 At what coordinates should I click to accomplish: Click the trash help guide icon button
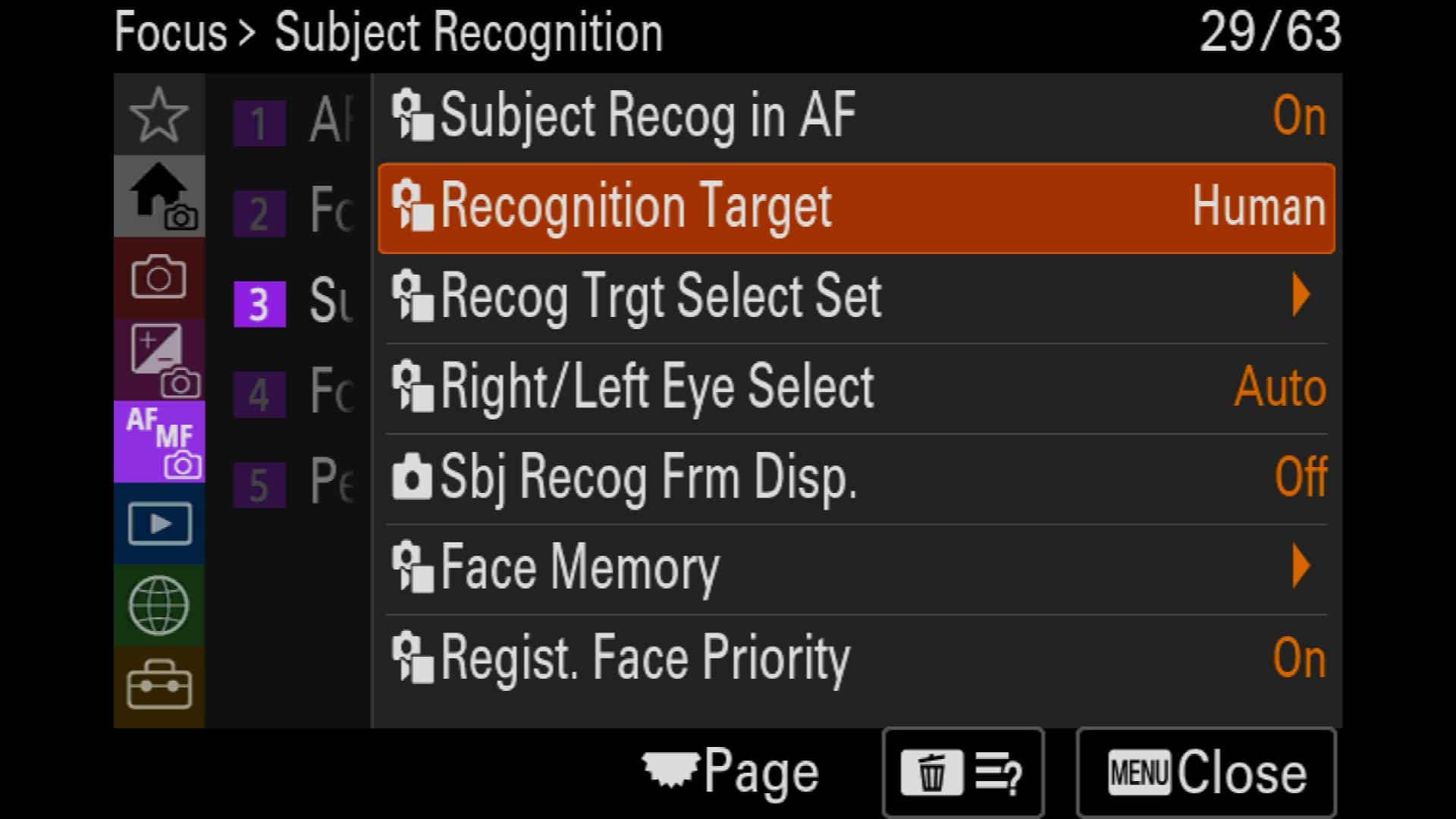click(x=963, y=773)
